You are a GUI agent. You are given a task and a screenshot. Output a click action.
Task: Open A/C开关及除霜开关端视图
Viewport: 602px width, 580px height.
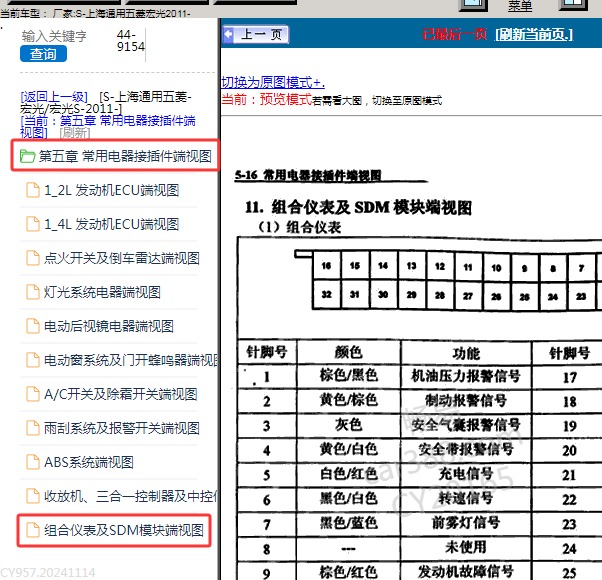click(x=121, y=394)
